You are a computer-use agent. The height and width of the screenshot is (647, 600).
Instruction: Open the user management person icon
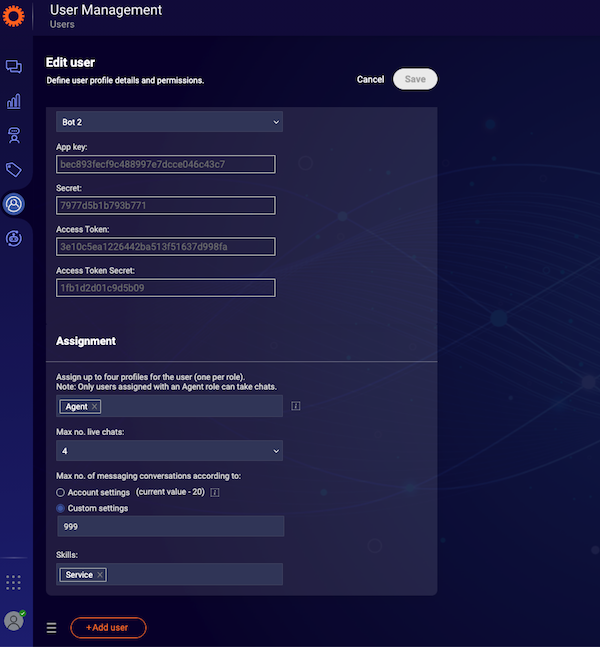(x=14, y=204)
